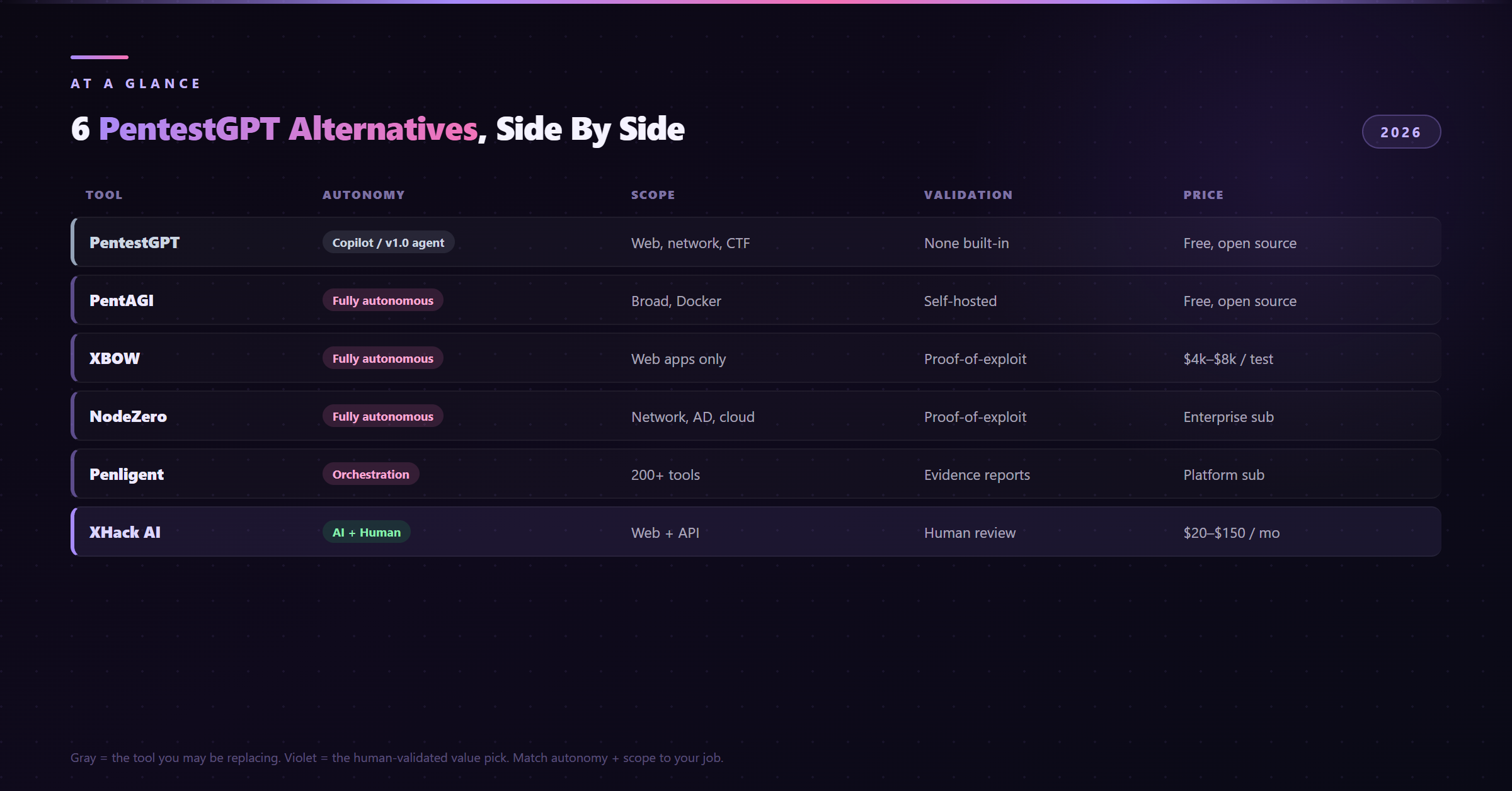1512x791 pixels.
Task: Click the 2026 year badge
Action: [1401, 132]
